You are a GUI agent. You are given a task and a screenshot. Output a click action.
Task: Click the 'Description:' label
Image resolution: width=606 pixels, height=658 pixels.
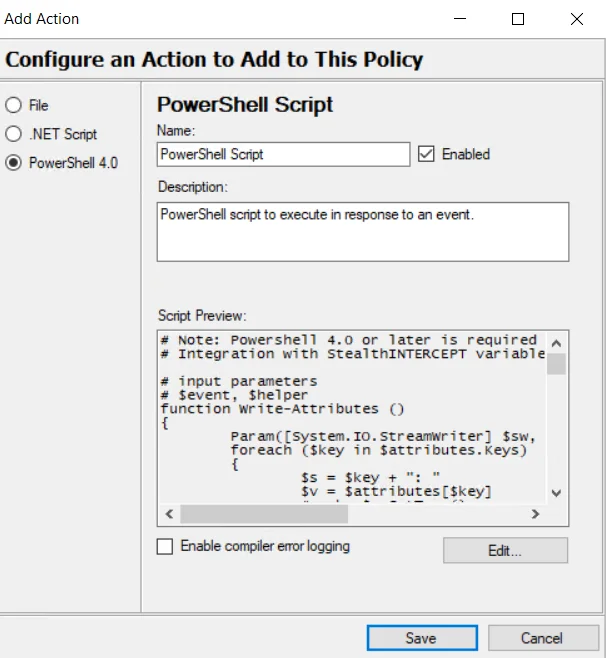point(193,187)
